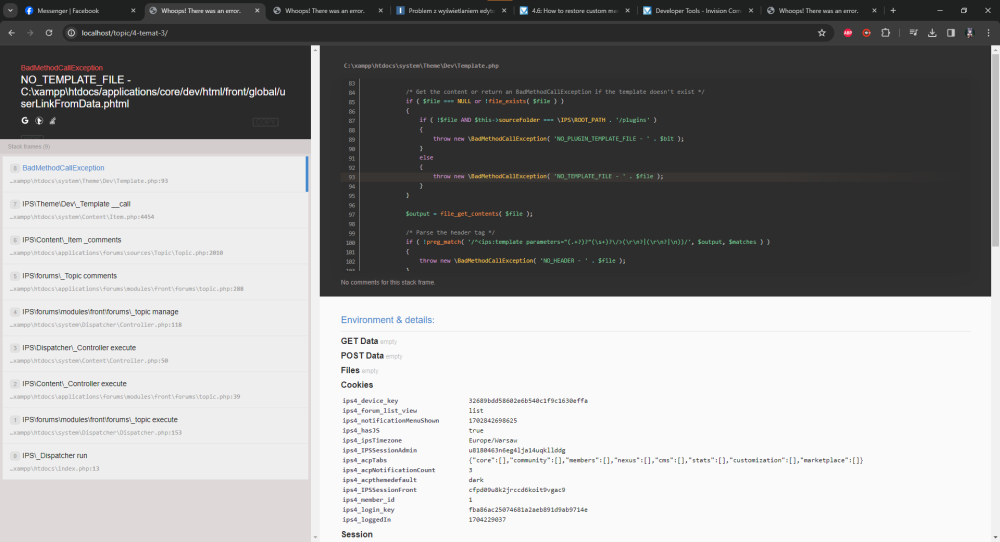Viewport: 1000px width, 542px height.
Task: Open the Chrome Extensions puzzle icon
Action: pos(885,32)
